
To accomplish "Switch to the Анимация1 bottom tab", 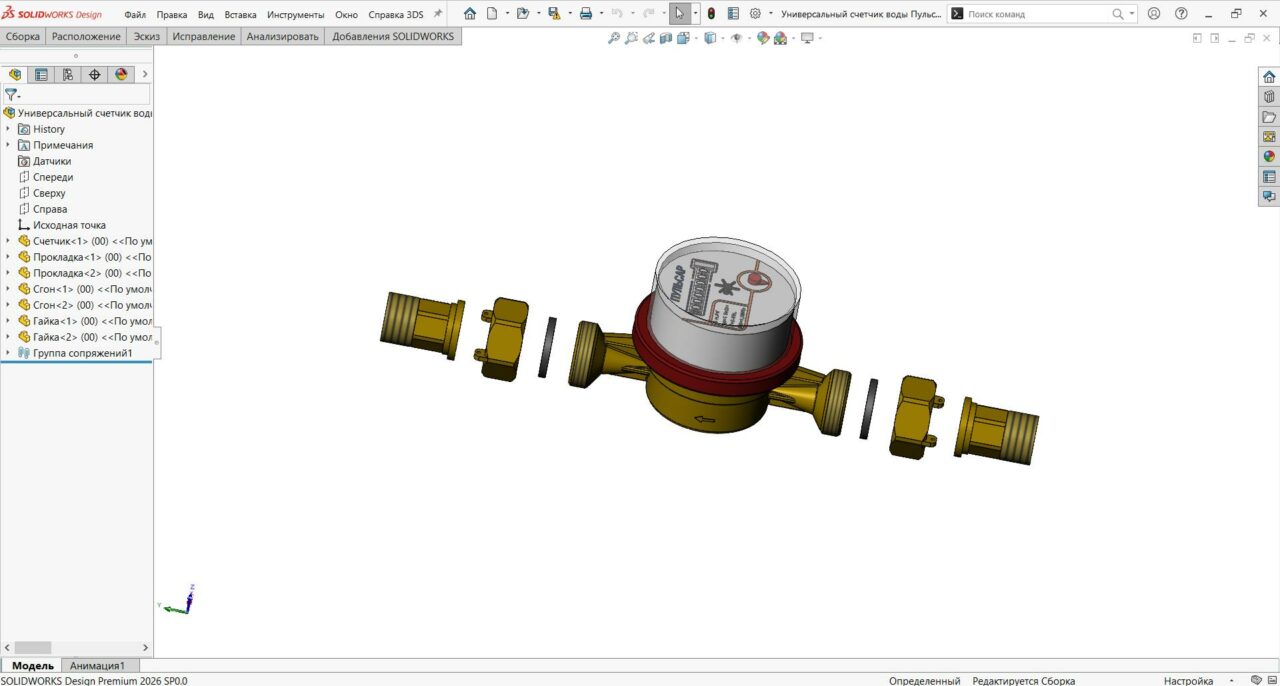I will point(97,666).
